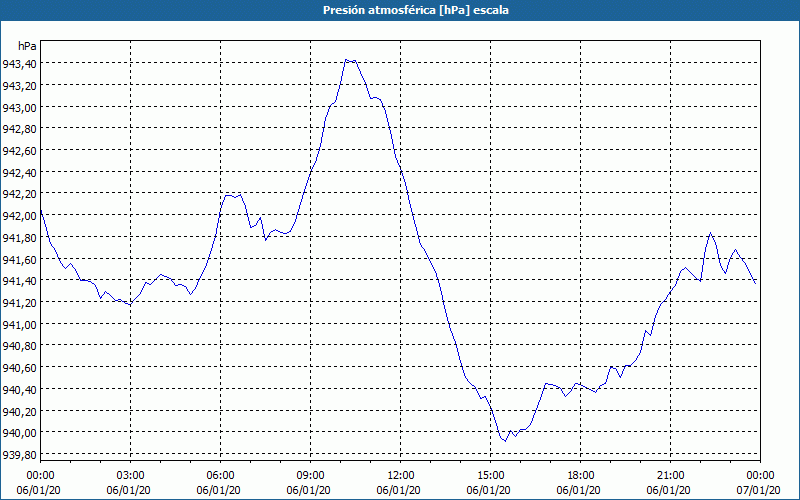Select the 941,80 axis value
This screenshot has height=500, width=800.
[19, 237]
